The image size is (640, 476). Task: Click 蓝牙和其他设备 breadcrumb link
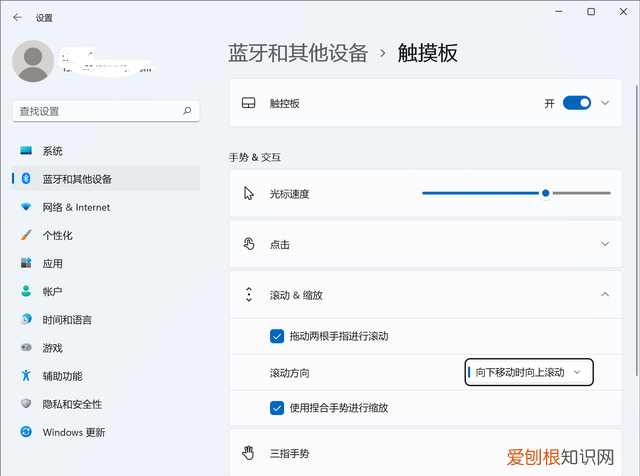(x=298, y=53)
